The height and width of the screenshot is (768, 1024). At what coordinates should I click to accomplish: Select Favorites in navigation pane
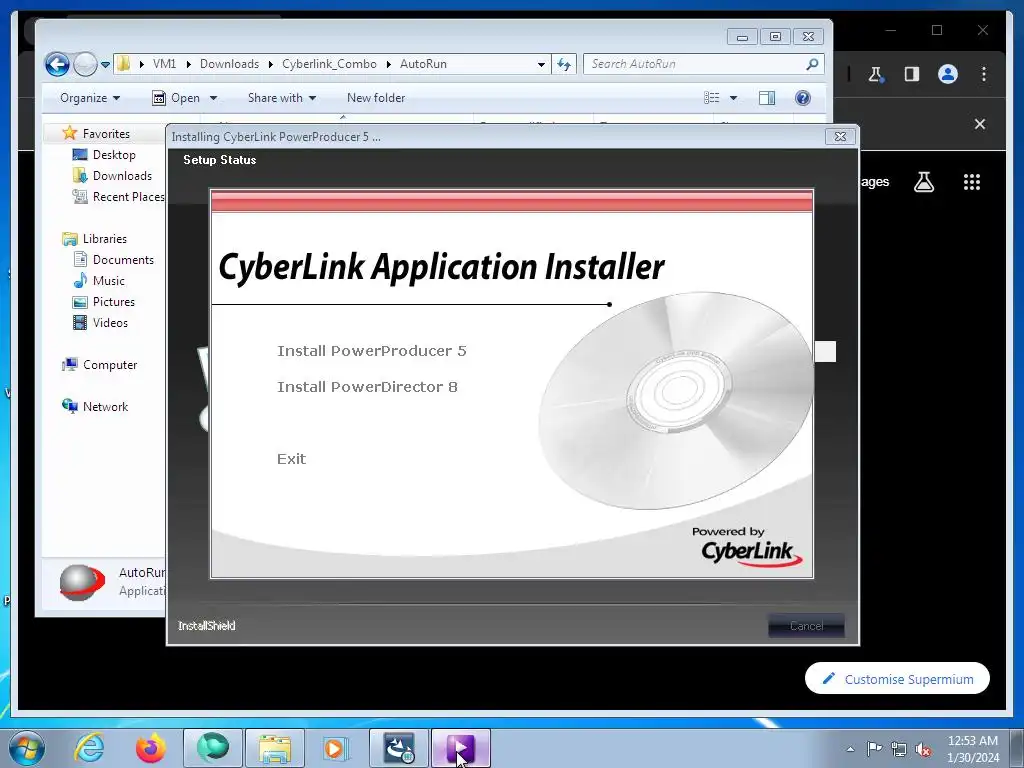tap(106, 134)
